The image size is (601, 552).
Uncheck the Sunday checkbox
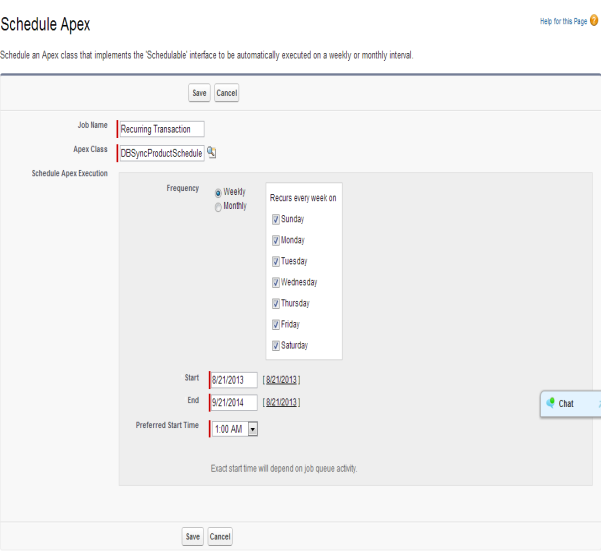point(275,219)
